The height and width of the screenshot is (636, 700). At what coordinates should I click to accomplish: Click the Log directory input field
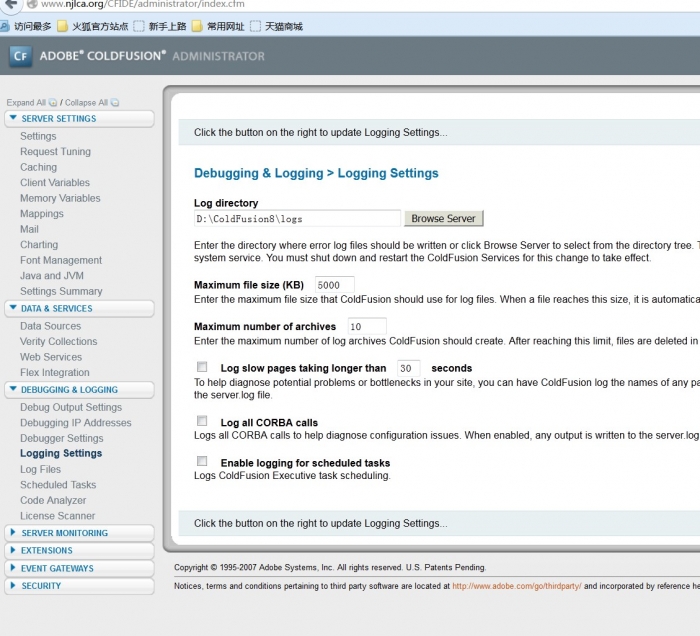297,219
